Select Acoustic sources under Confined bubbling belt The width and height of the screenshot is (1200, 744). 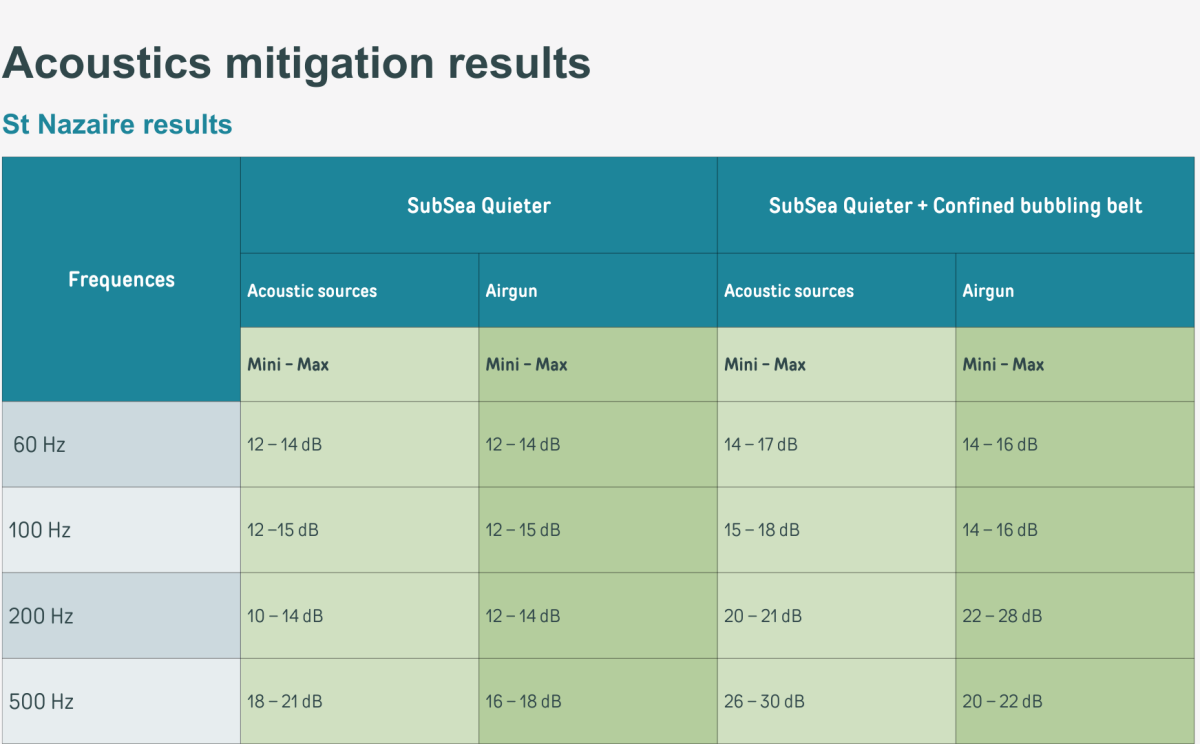[x=789, y=291]
